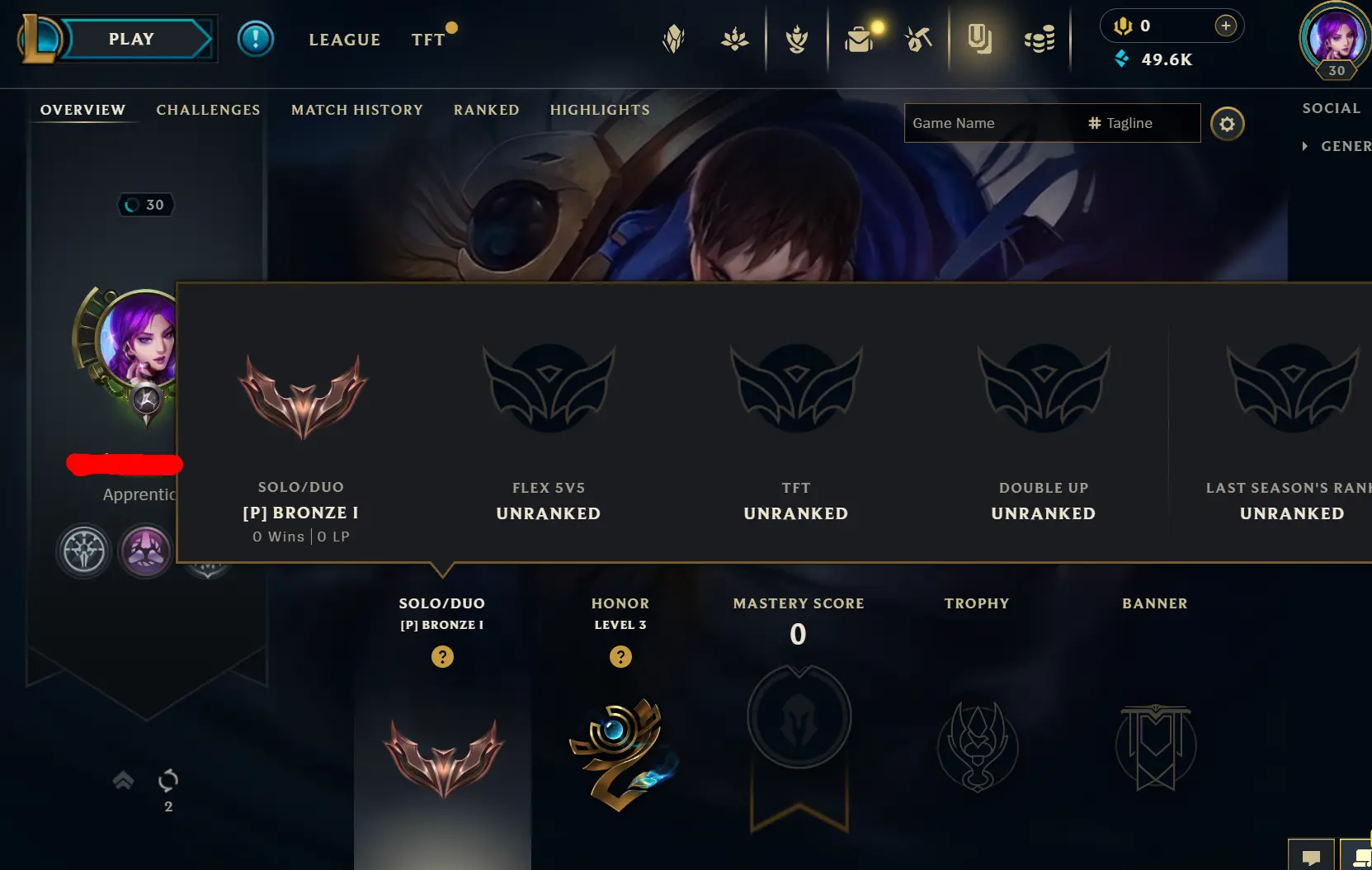Image resolution: width=1372 pixels, height=870 pixels.
Task: Click the plus button to add RP
Action: click(x=1226, y=26)
